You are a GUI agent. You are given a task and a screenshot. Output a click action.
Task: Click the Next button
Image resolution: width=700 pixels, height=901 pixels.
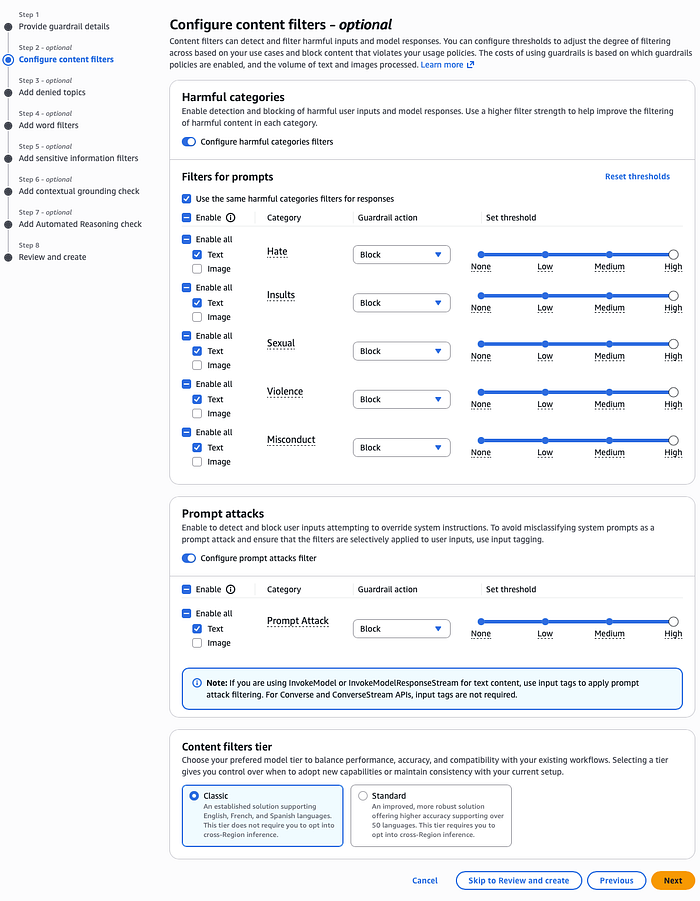pyautogui.click(x=672, y=880)
